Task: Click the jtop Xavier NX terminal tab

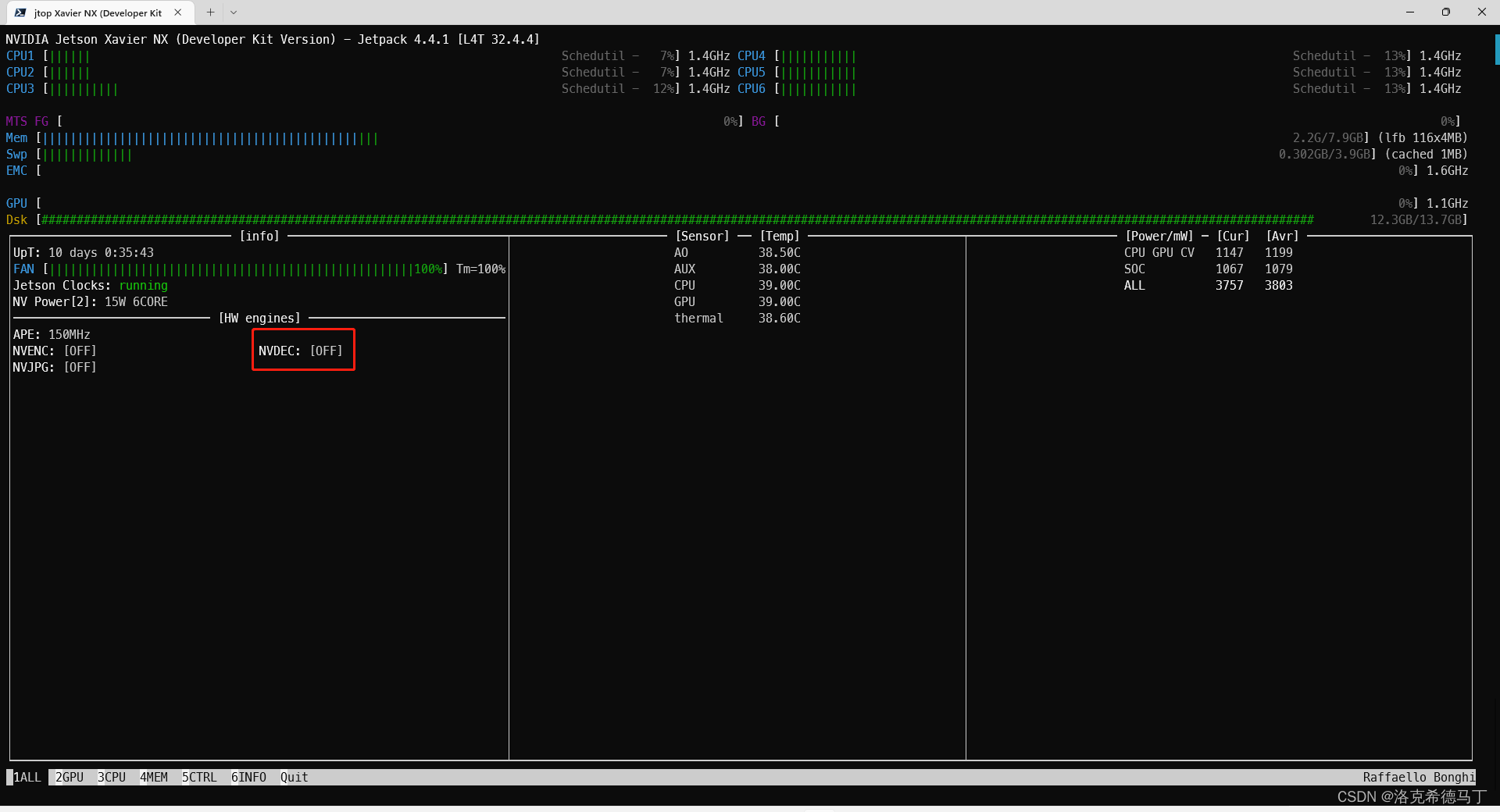Action: [x=98, y=12]
